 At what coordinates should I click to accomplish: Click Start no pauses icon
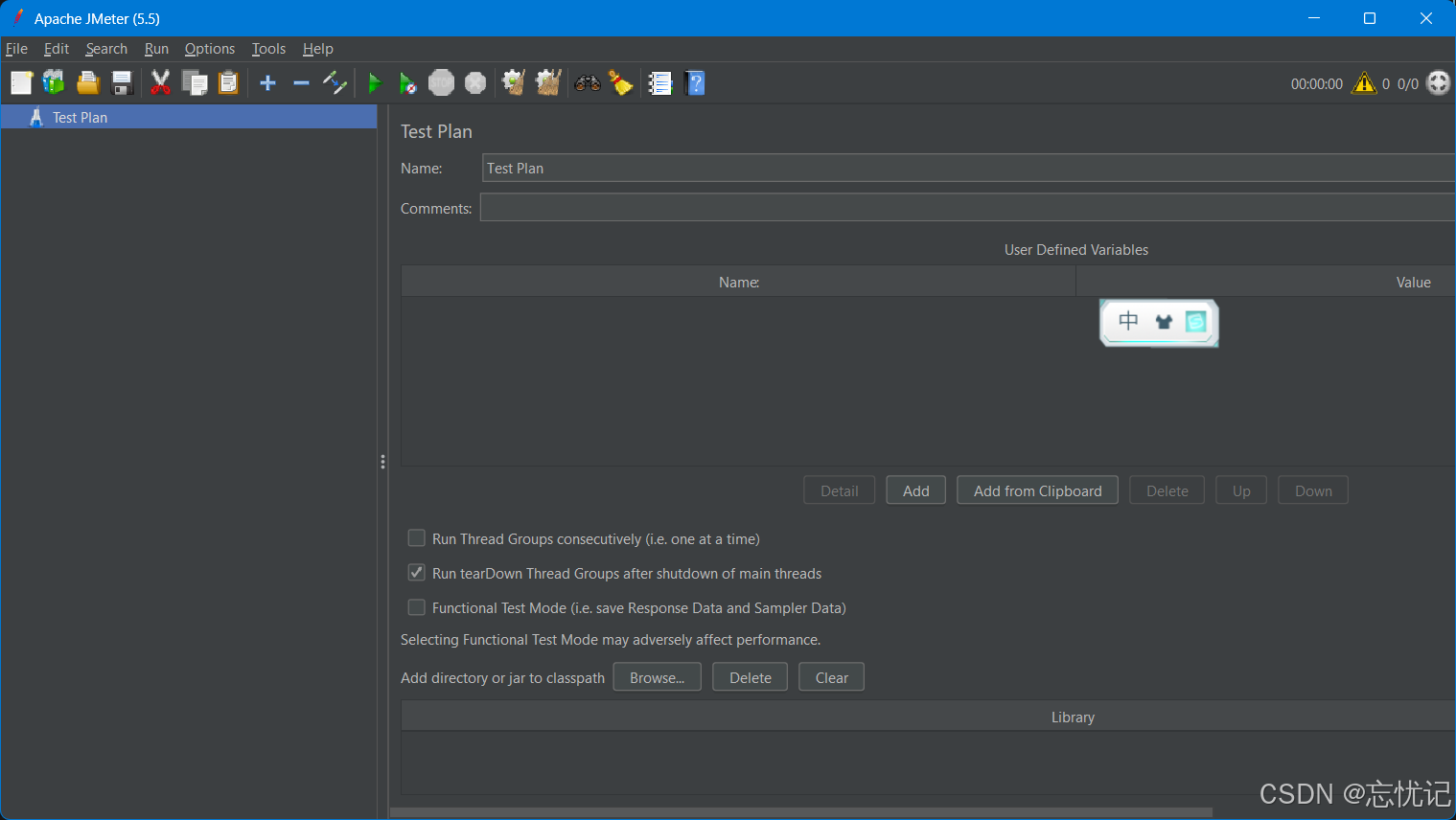point(408,83)
